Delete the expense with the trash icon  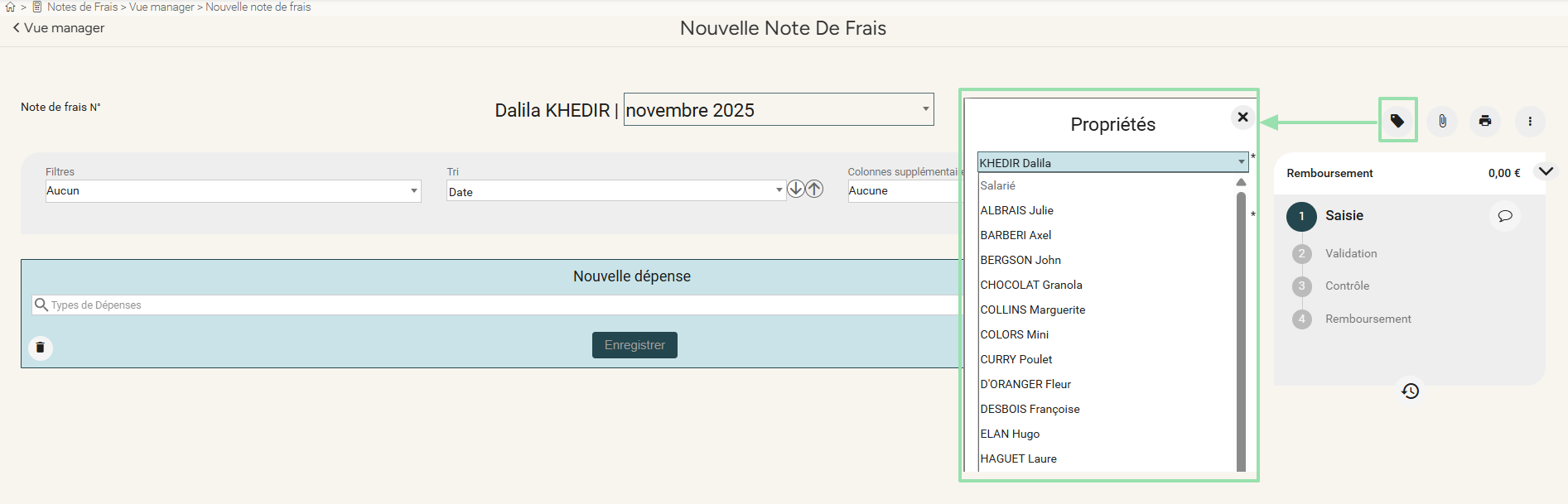(x=40, y=348)
